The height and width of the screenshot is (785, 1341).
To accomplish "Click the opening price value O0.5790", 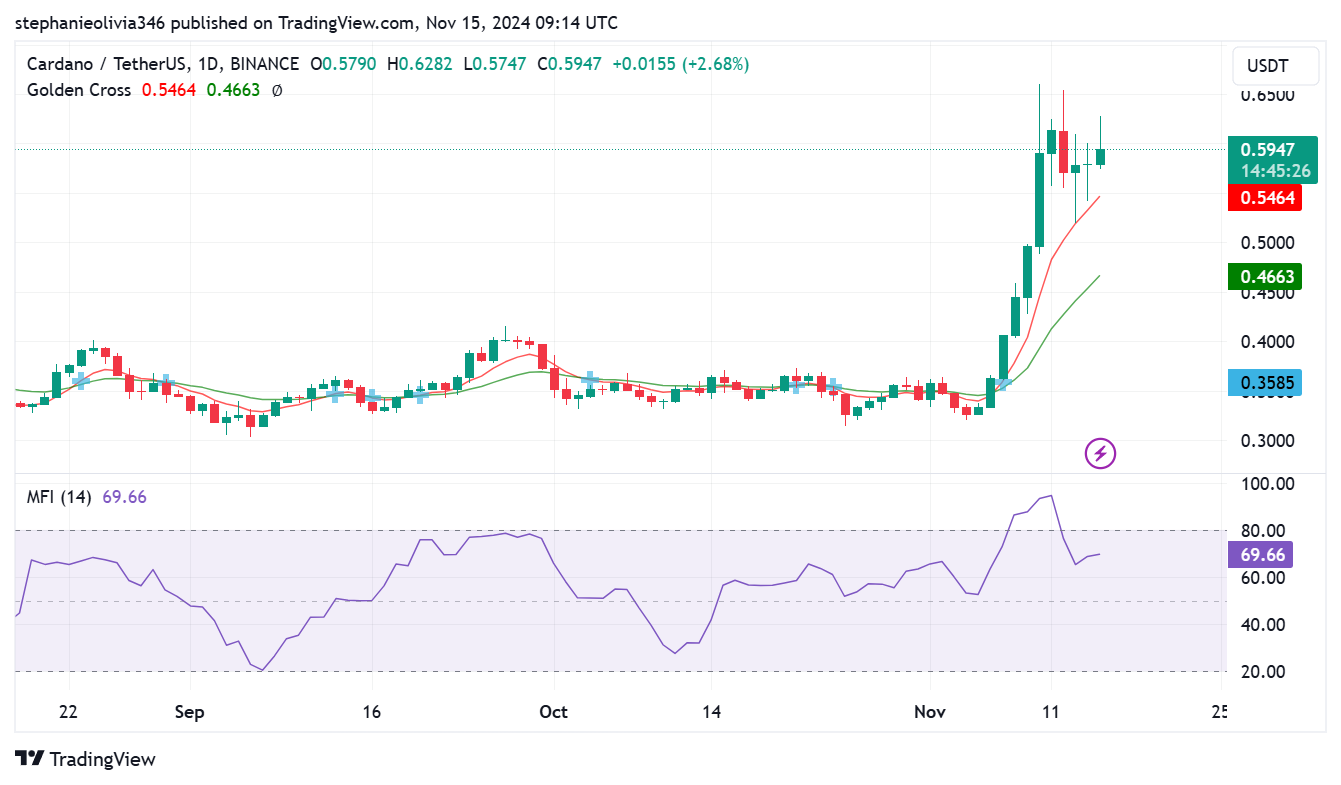I will coord(344,64).
